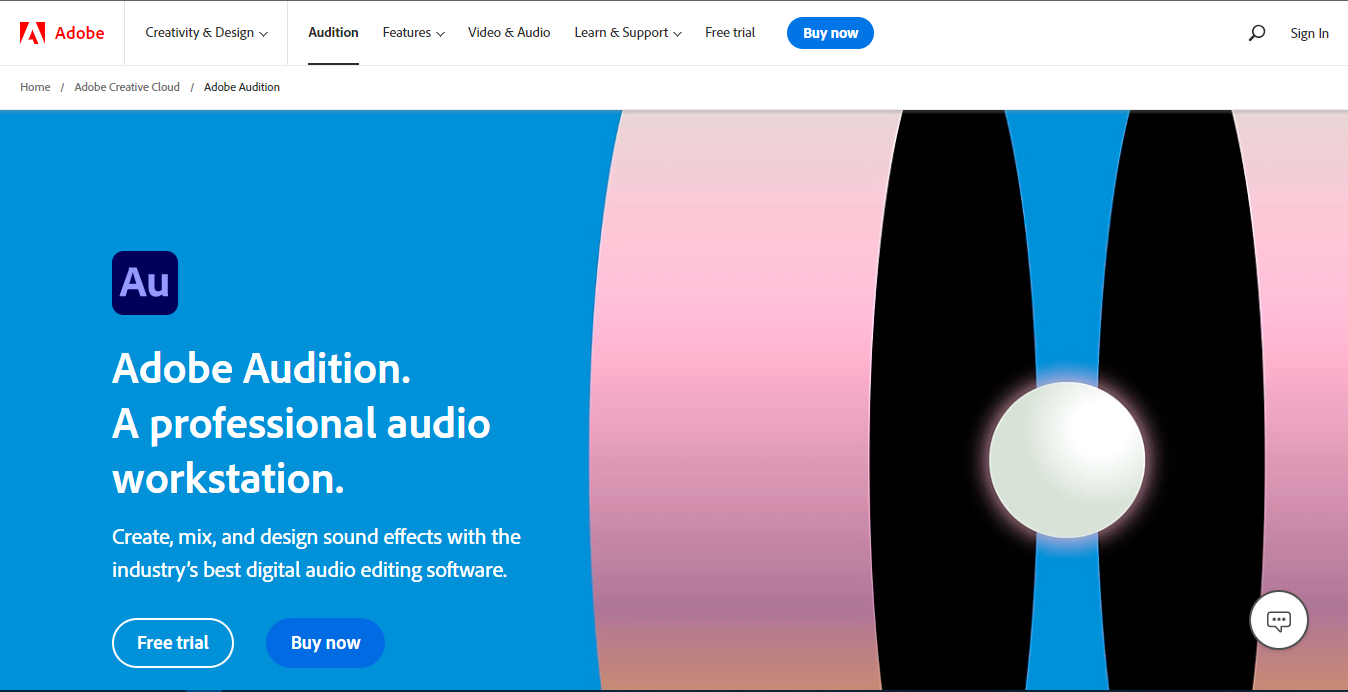The height and width of the screenshot is (692, 1348).
Task: Open Adobe Creative Cloud breadcrumb link
Action: [127, 87]
